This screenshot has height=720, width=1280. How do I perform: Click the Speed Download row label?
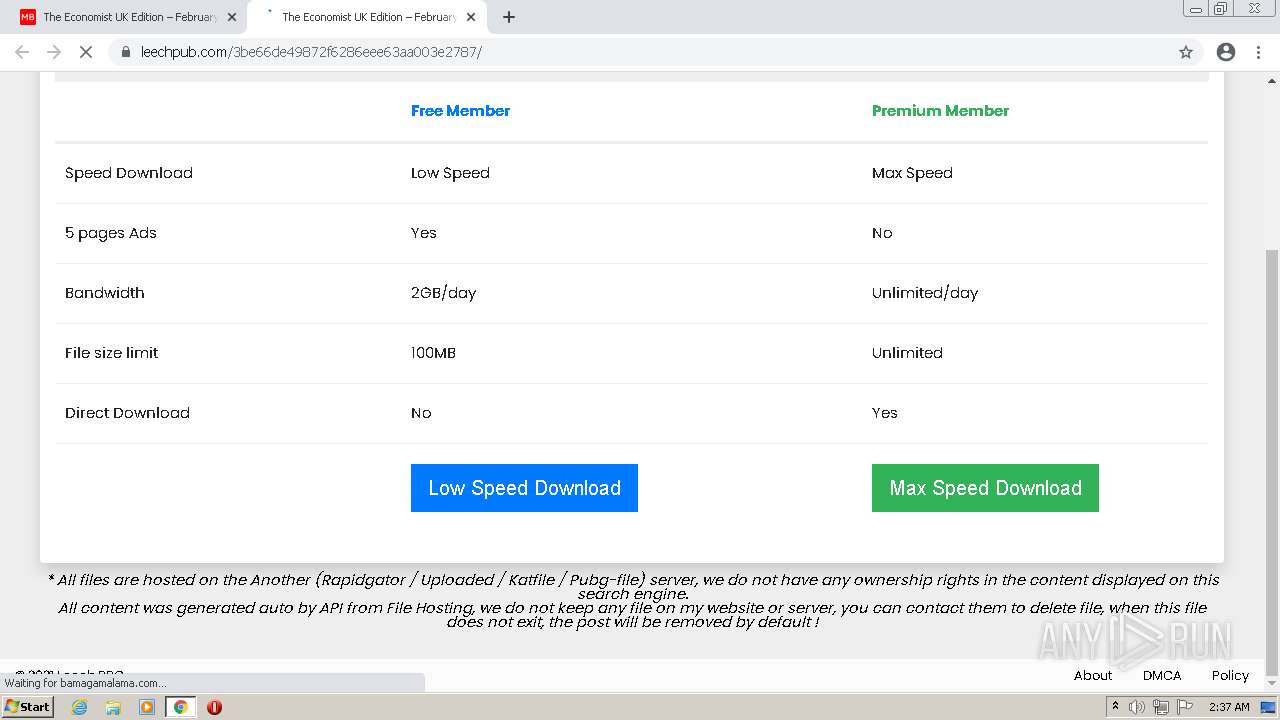point(129,173)
